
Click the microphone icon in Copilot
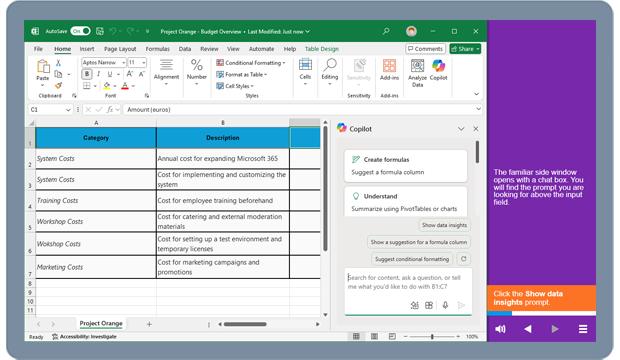(x=445, y=305)
